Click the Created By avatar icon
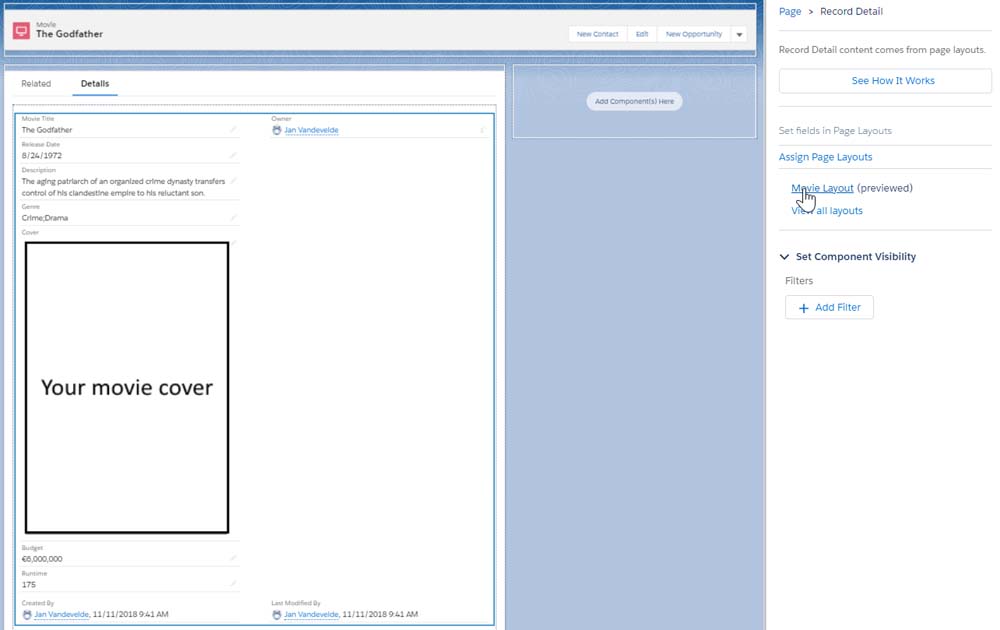Image resolution: width=1000 pixels, height=630 pixels. (x=27, y=615)
